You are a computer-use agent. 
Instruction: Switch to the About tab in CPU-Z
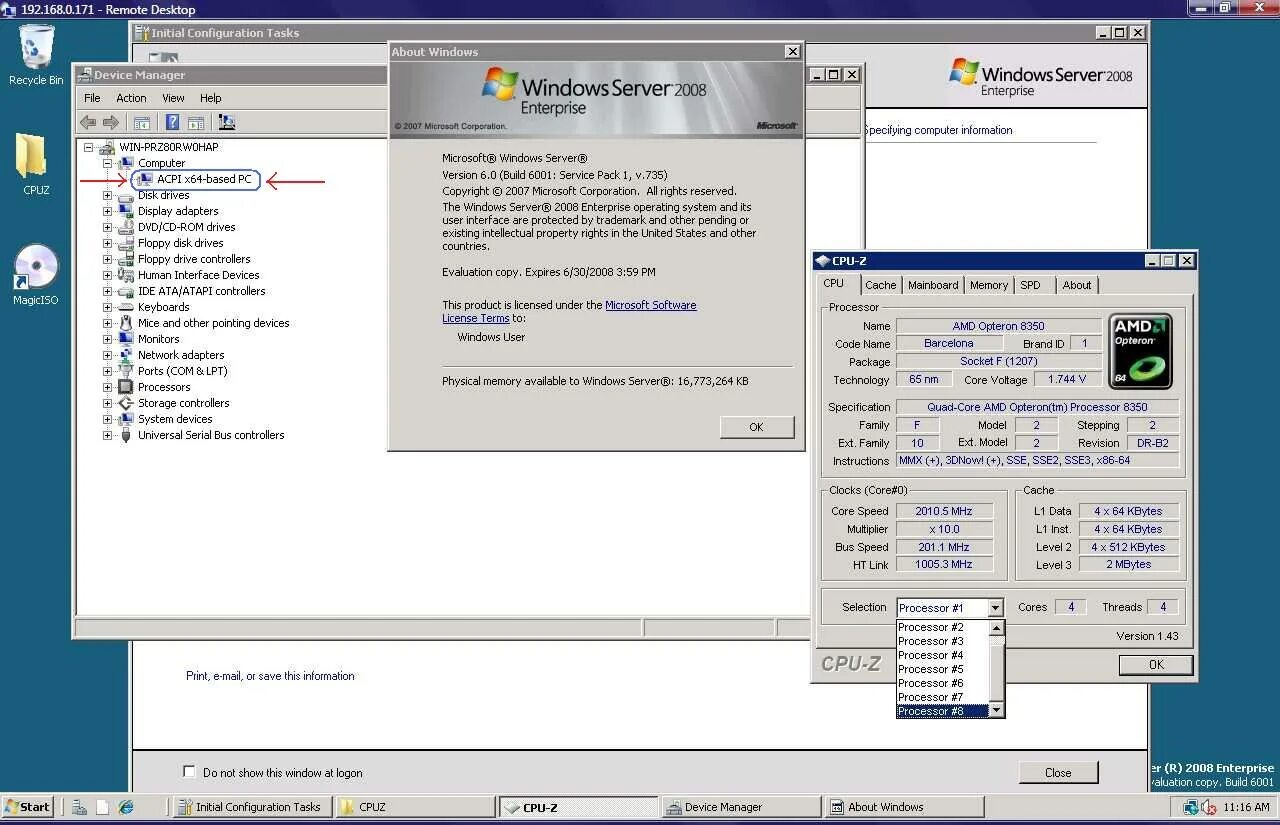pos(1077,285)
